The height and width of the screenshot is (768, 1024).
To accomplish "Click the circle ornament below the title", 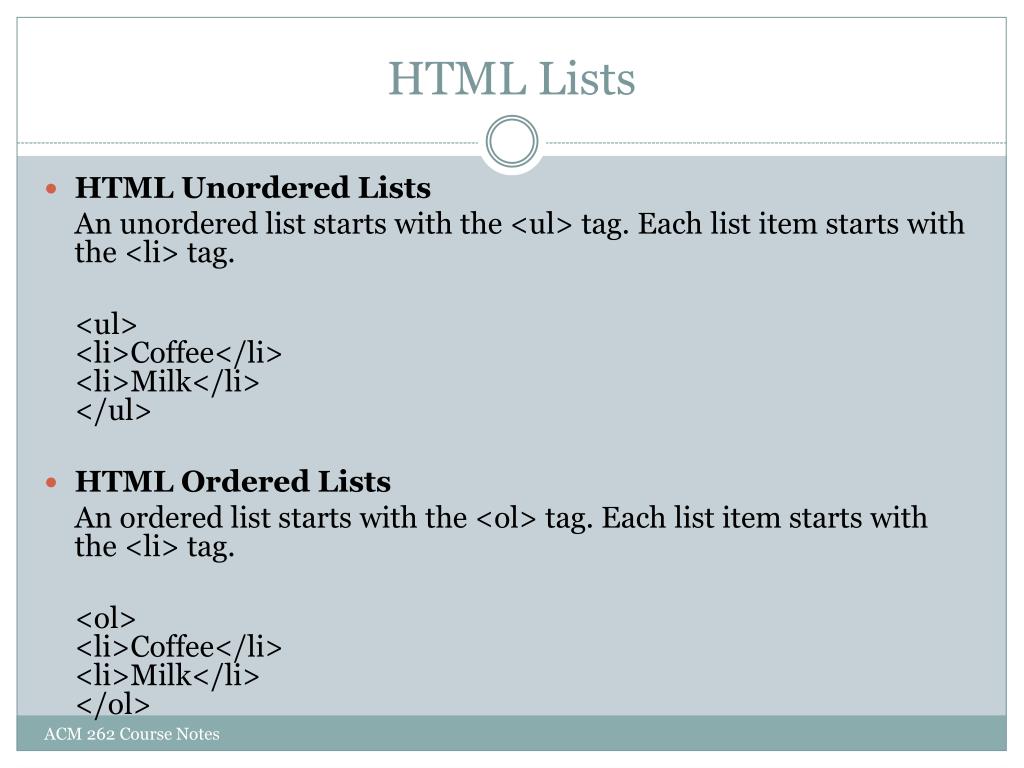I will point(512,141).
